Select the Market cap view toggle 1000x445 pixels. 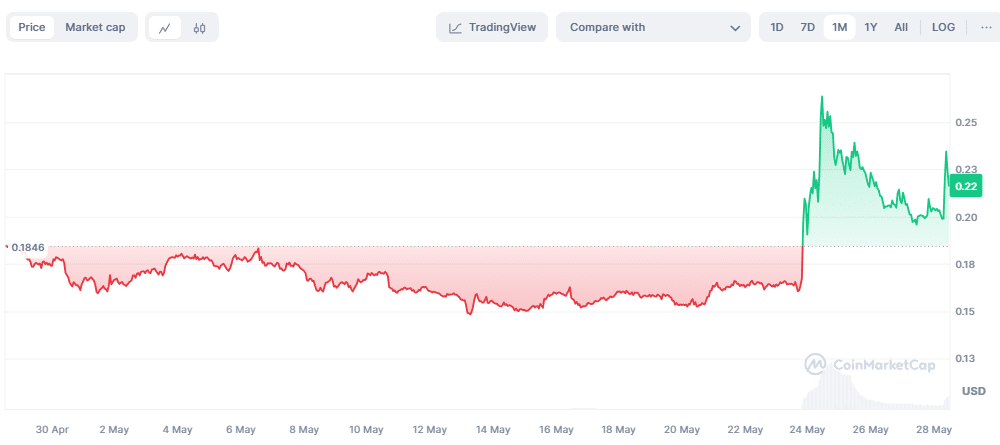click(95, 27)
